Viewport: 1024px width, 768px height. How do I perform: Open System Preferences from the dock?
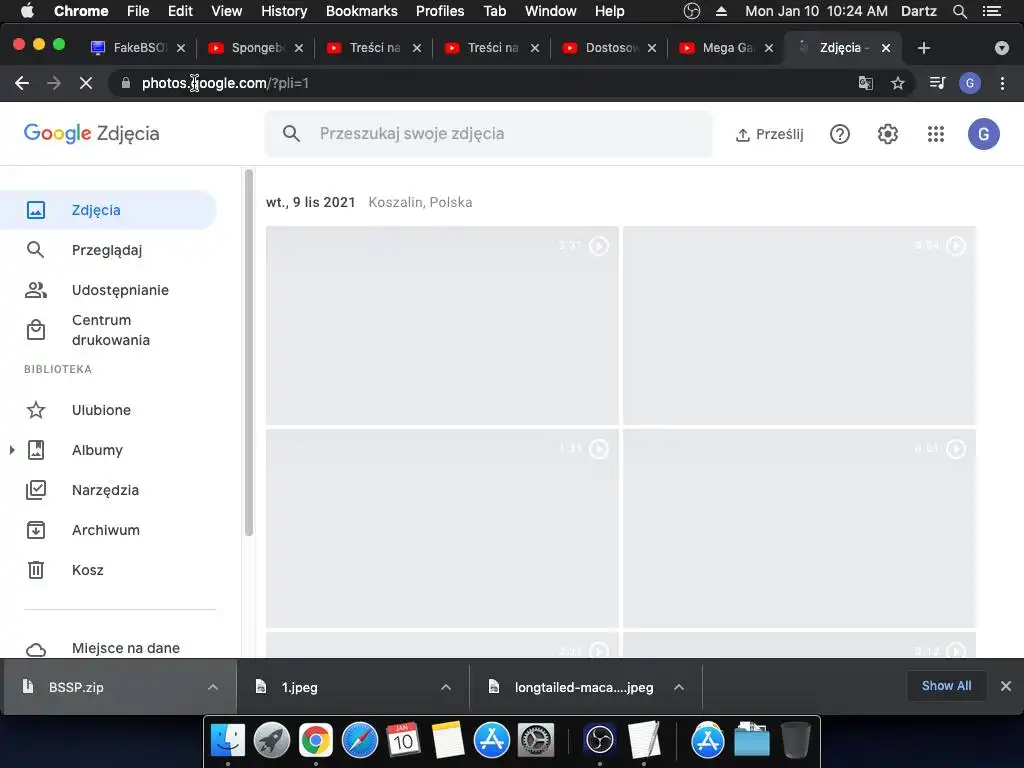point(536,741)
